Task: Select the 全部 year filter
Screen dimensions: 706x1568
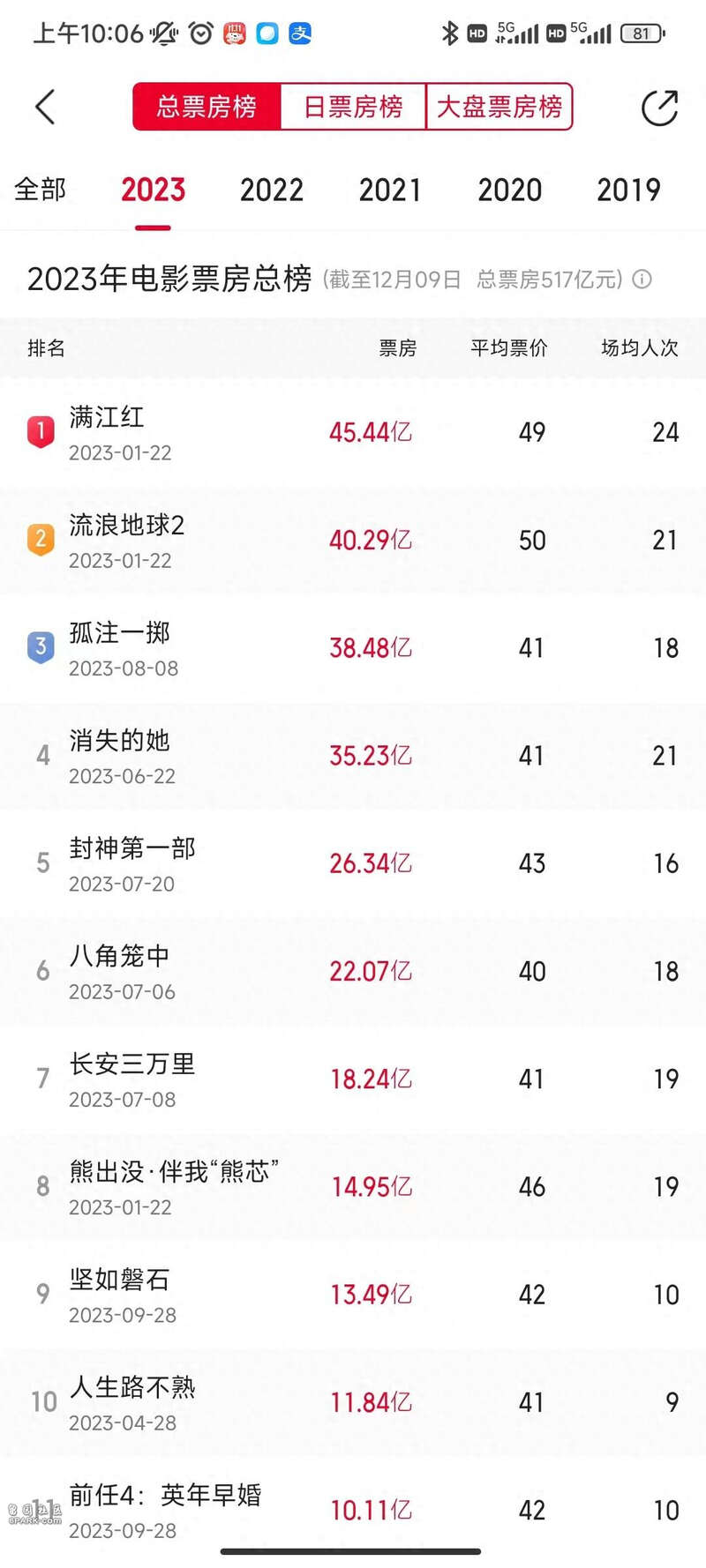Action: point(41,190)
